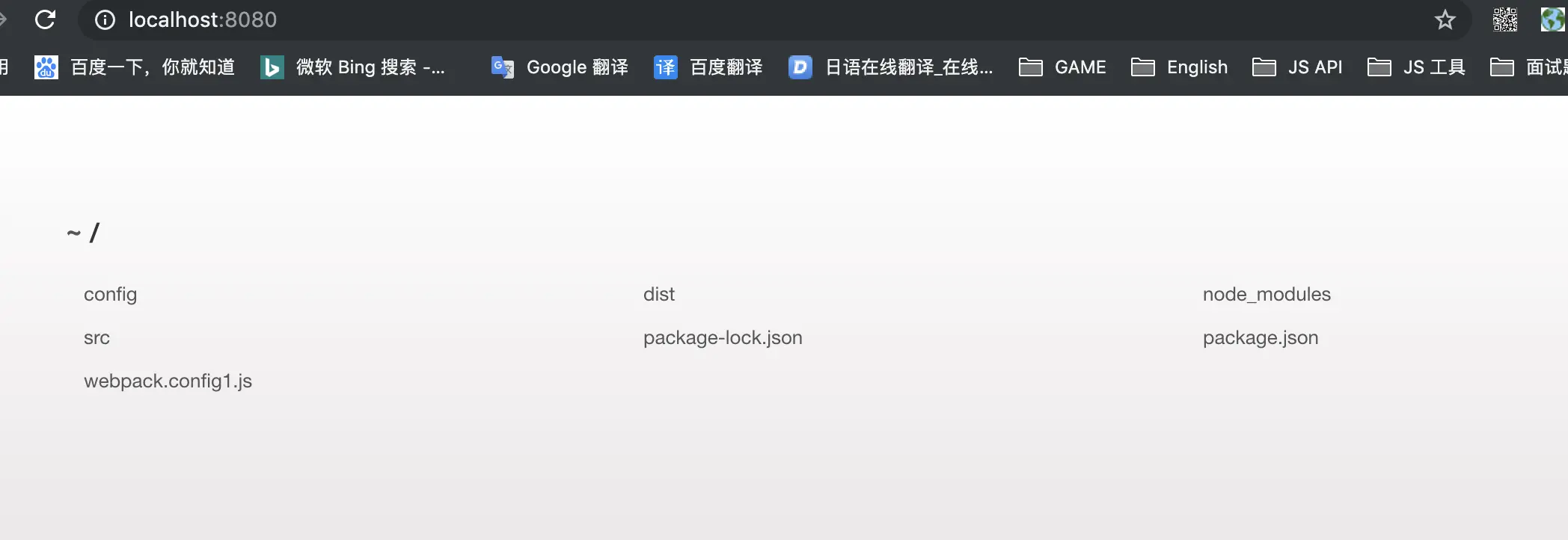1568x540 pixels.
Task: Open the 日语在线翻译 bookmark
Action: tap(891, 67)
